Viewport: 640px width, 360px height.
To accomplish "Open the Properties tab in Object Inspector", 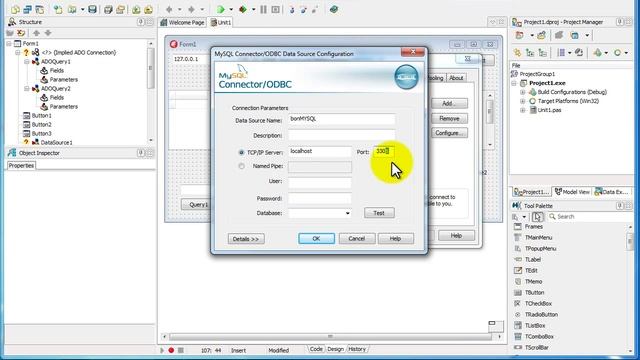I will tap(21, 166).
